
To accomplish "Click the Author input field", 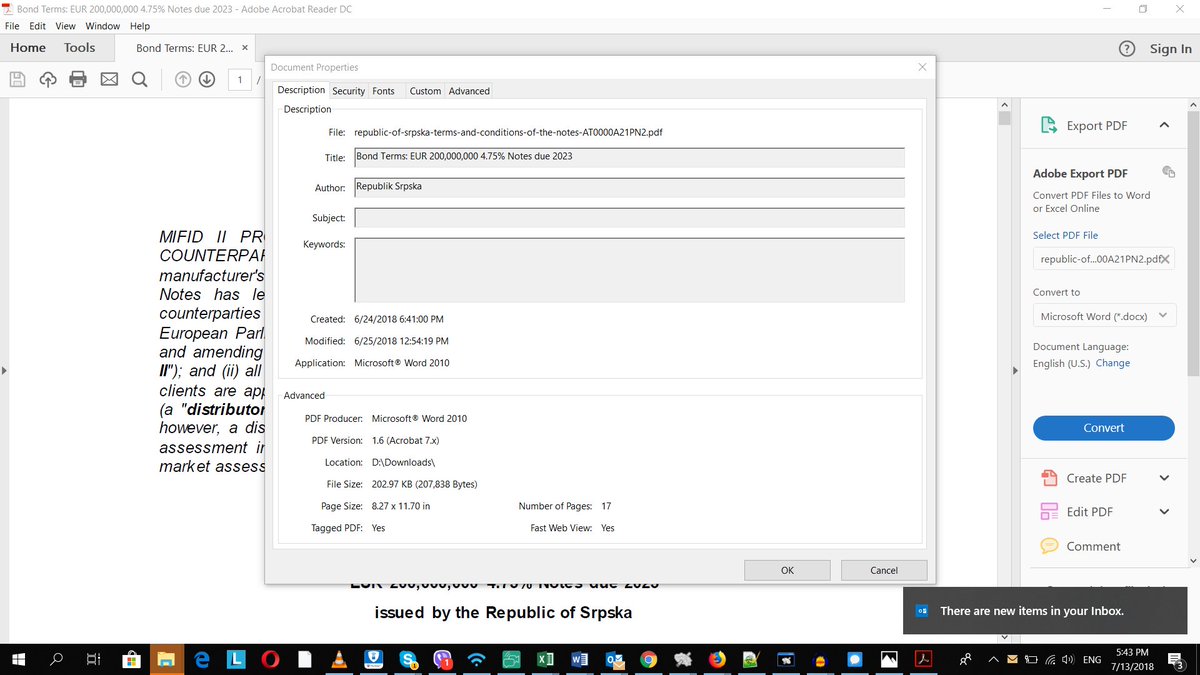I will coord(629,187).
